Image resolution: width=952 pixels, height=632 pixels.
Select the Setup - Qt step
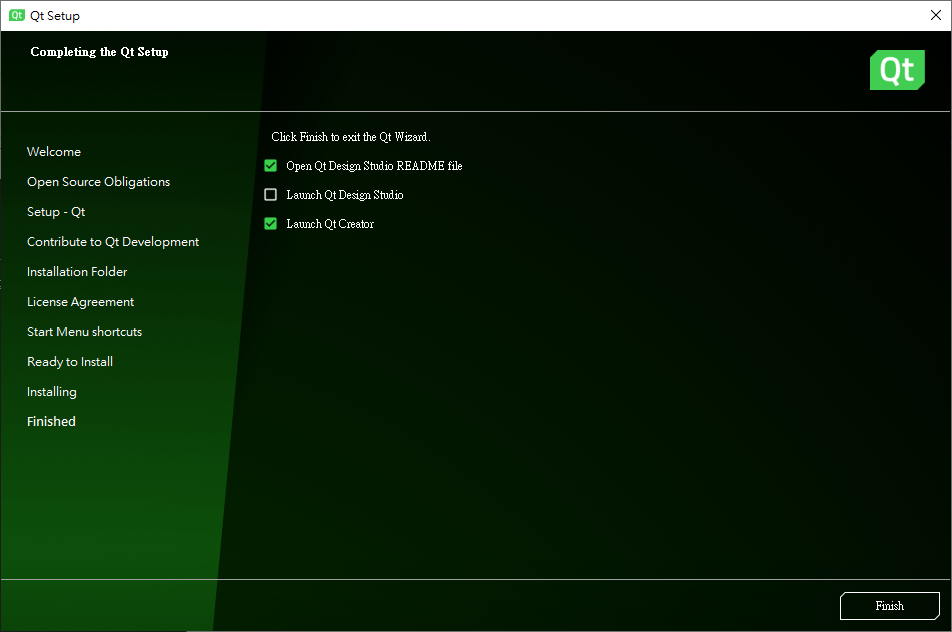pyautogui.click(x=56, y=212)
